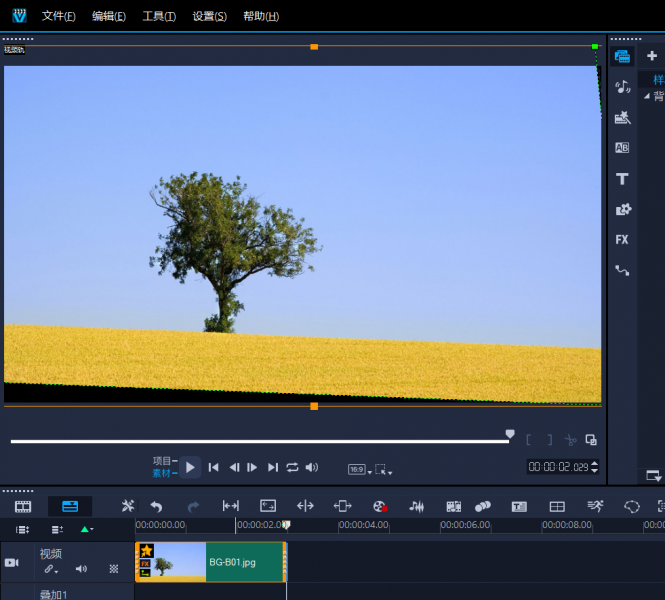The height and width of the screenshot is (600, 665).
Task: Open the Title (T) library panel
Action: coord(622,179)
